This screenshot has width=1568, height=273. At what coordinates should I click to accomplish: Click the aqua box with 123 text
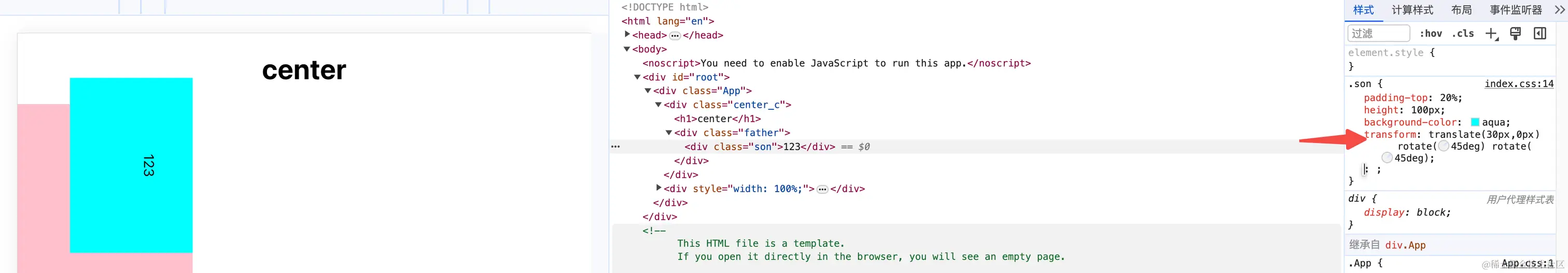[x=131, y=165]
